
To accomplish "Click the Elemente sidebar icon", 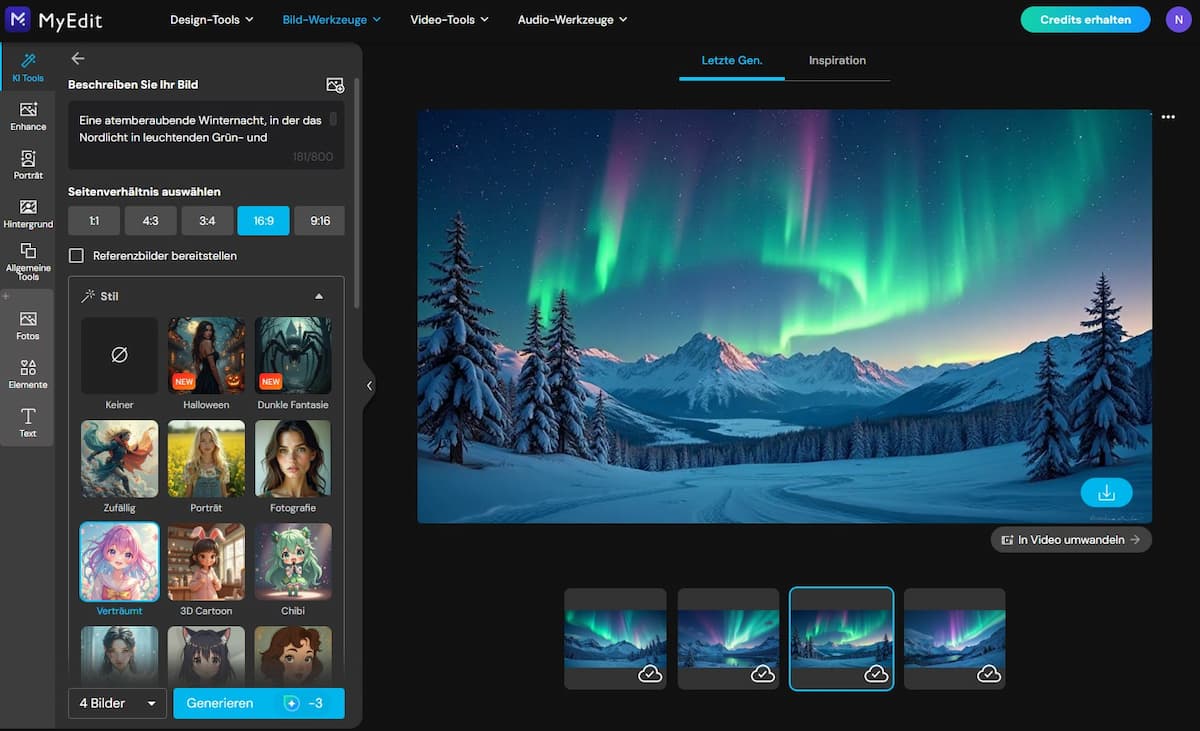I will (28, 373).
